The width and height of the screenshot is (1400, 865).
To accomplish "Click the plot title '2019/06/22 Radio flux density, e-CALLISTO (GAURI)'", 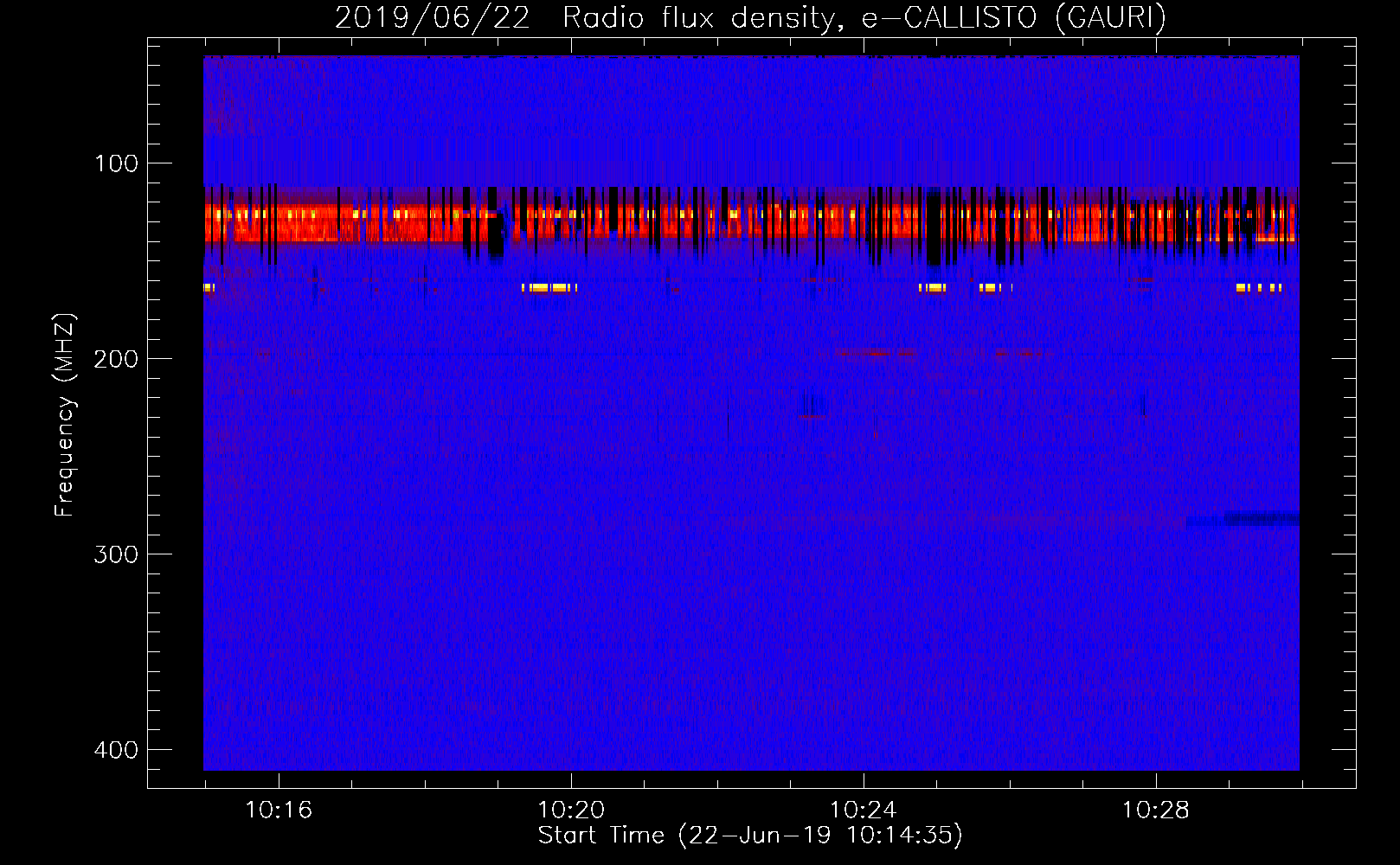I will point(750,17).
